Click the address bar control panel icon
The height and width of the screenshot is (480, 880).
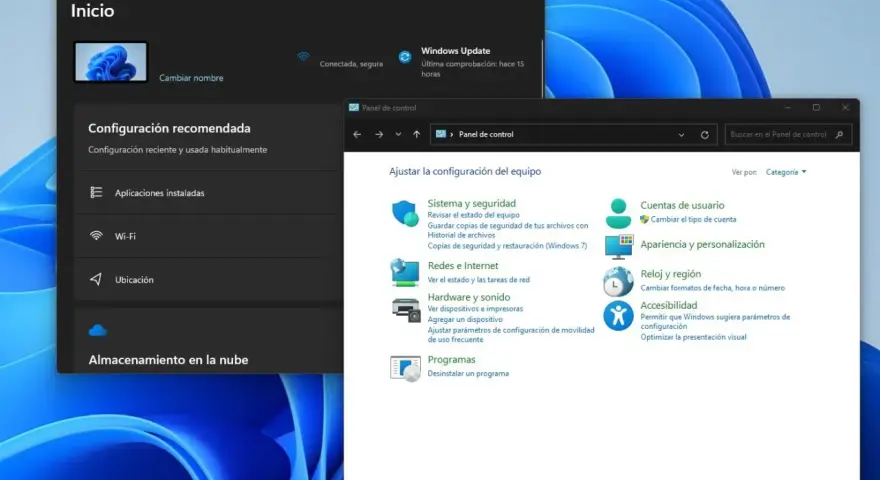441,134
